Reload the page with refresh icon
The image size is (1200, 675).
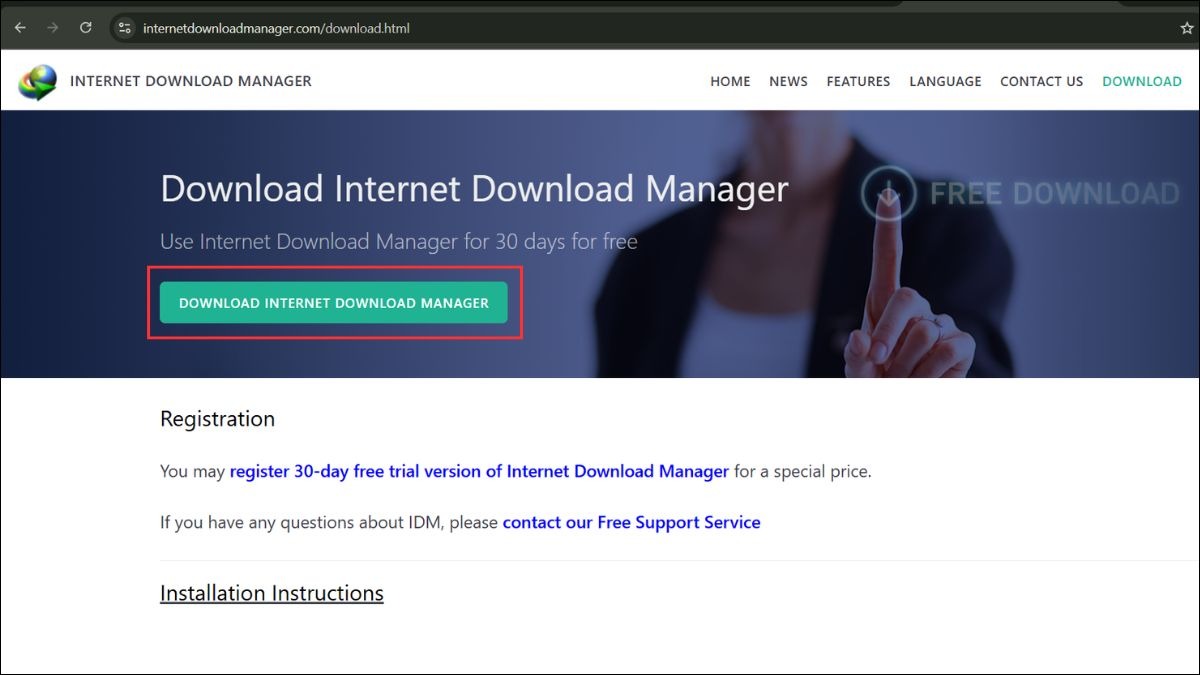pos(86,28)
